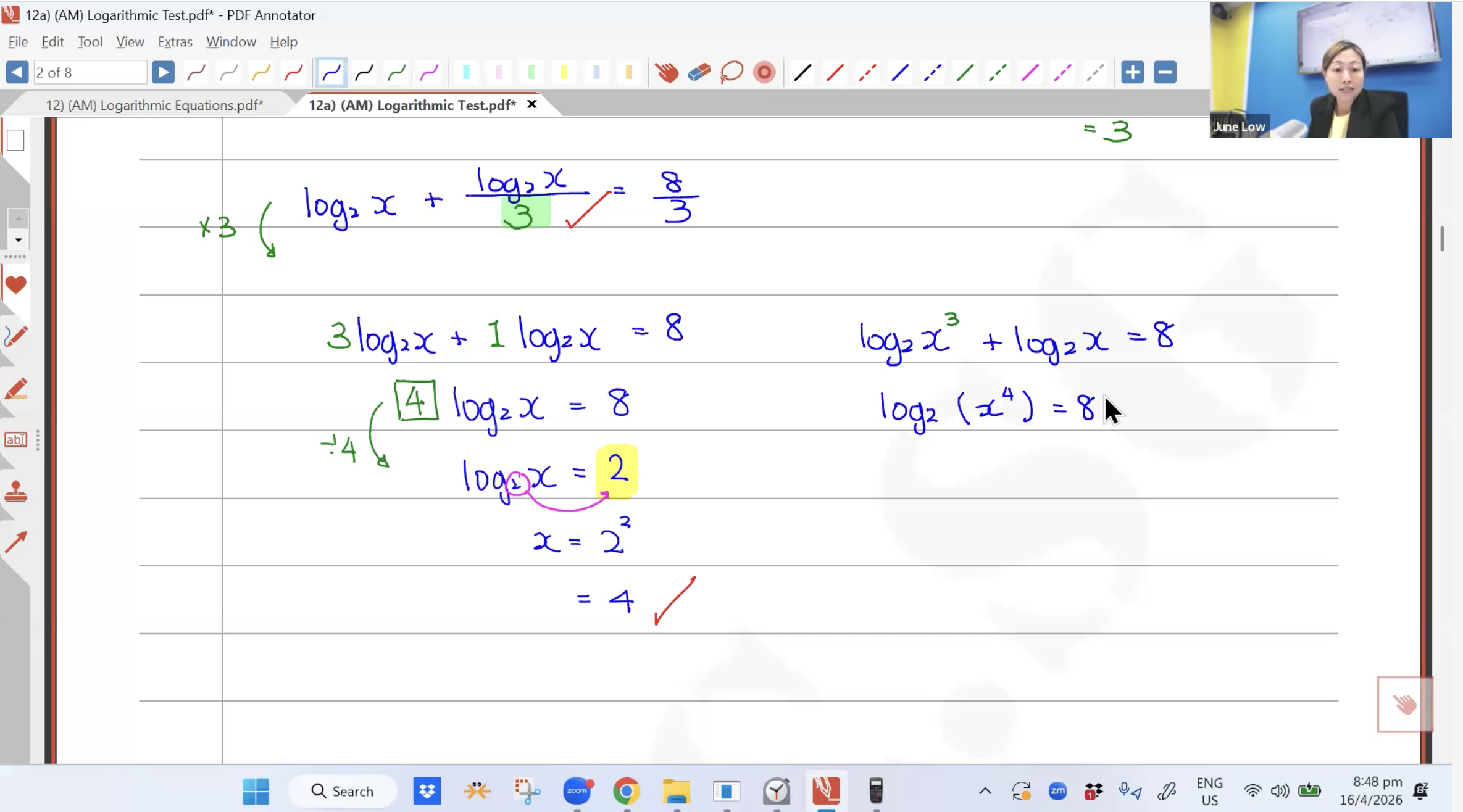The height and width of the screenshot is (812, 1463).
Task: Choose the dashed green line tool
Action: tap(998, 73)
